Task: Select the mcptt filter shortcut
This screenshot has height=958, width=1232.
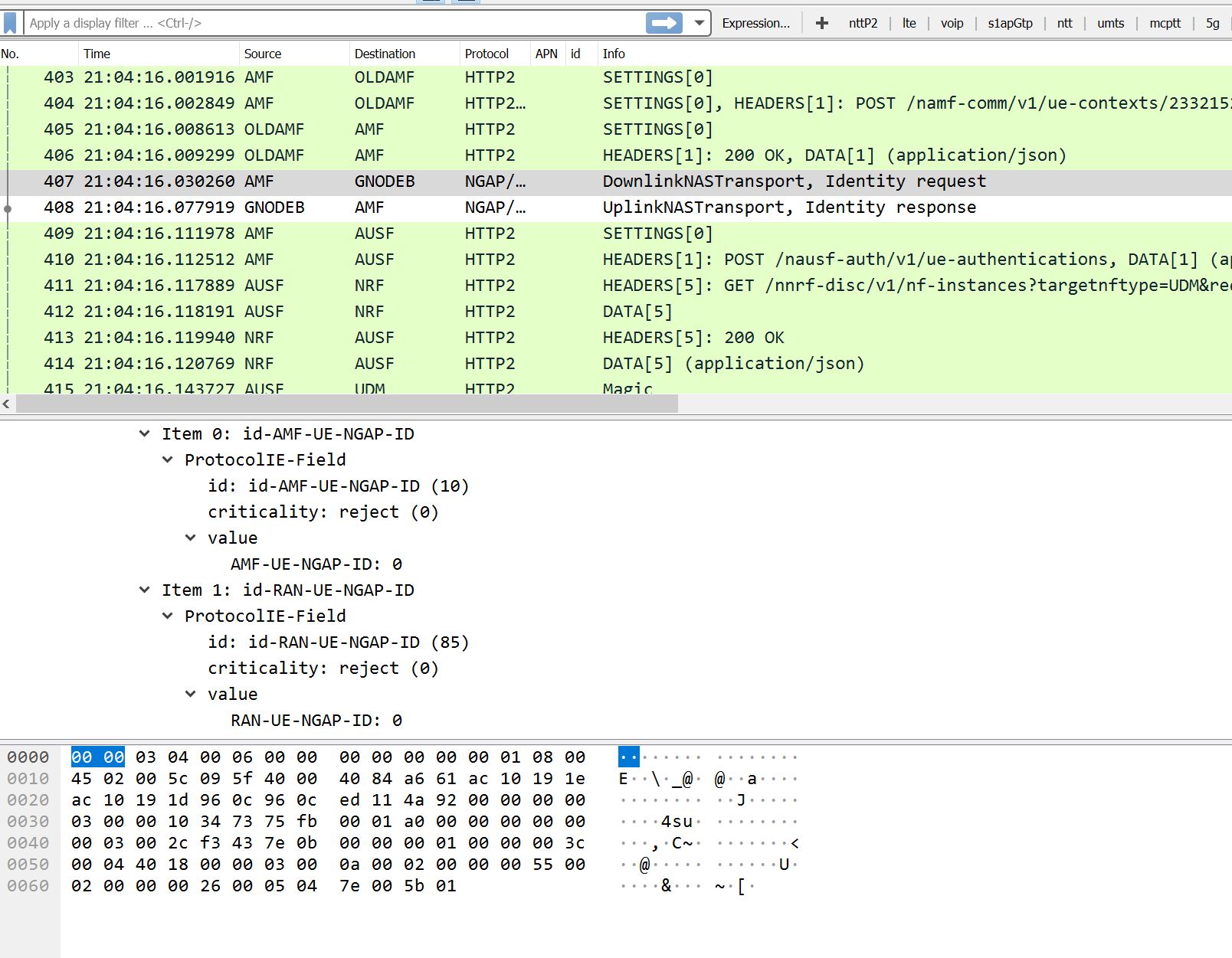Action: tap(1164, 23)
